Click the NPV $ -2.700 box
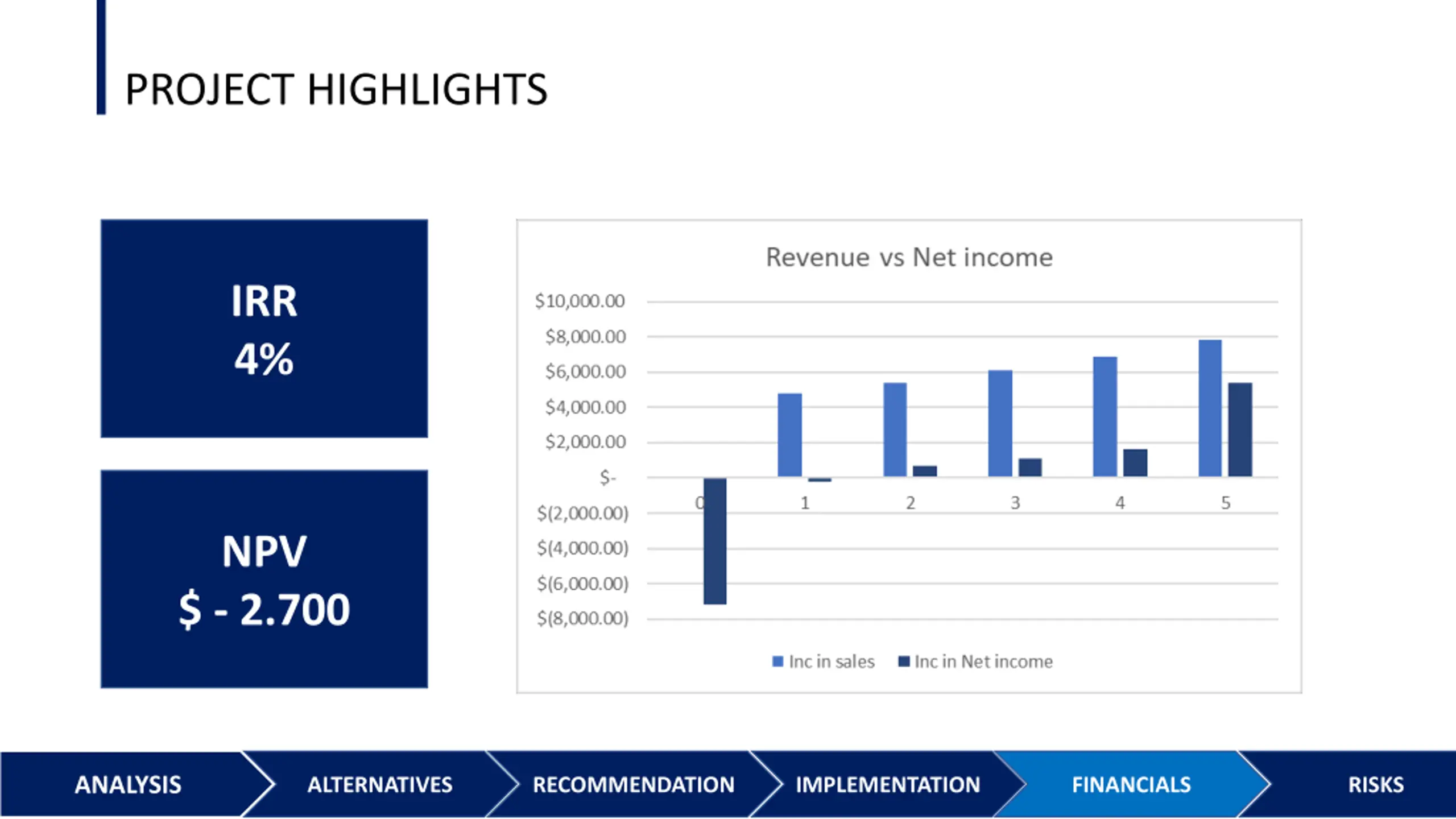1456x819 pixels. coord(264,579)
